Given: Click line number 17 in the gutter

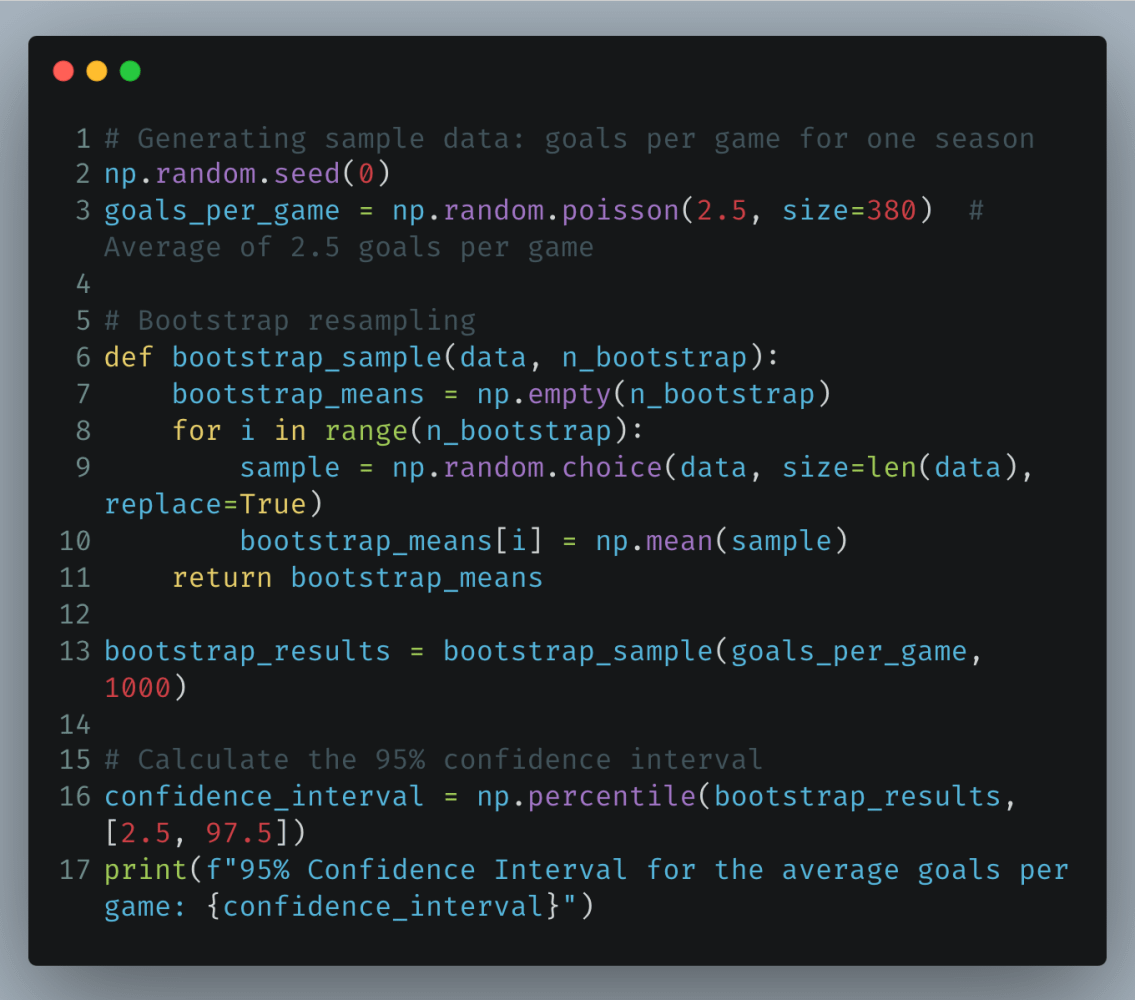Looking at the screenshot, I should click(x=75, y=869).
